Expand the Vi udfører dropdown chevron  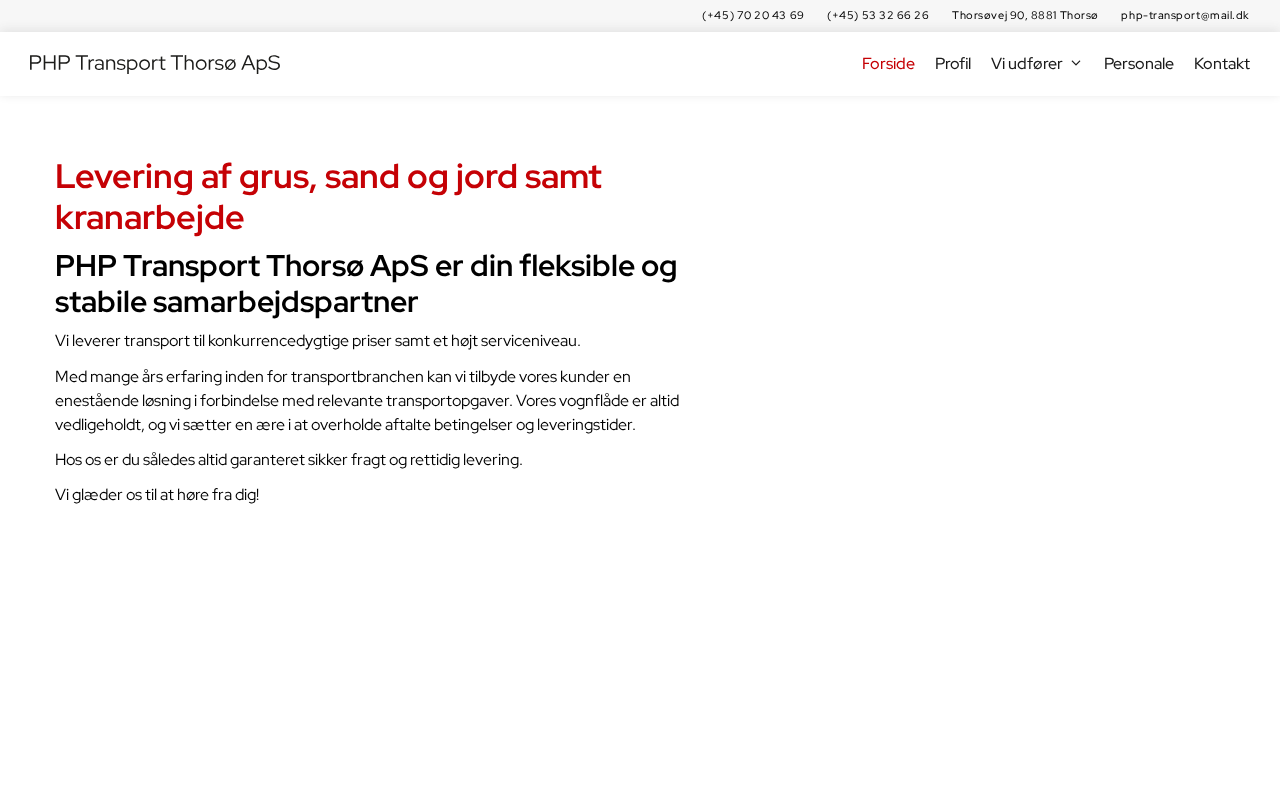[1076, 63]
